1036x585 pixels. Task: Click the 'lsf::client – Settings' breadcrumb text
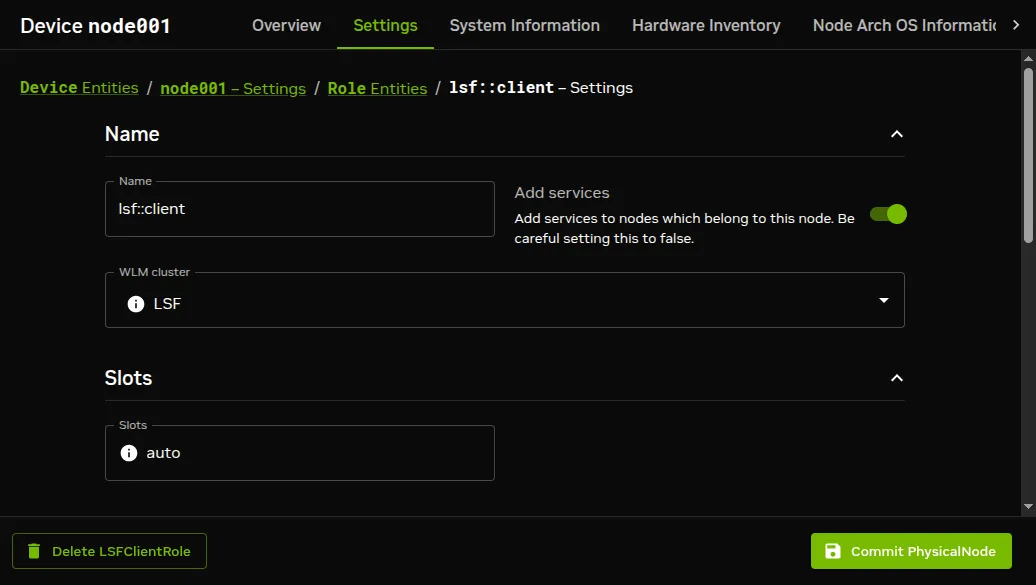click(x=540, y=88)
